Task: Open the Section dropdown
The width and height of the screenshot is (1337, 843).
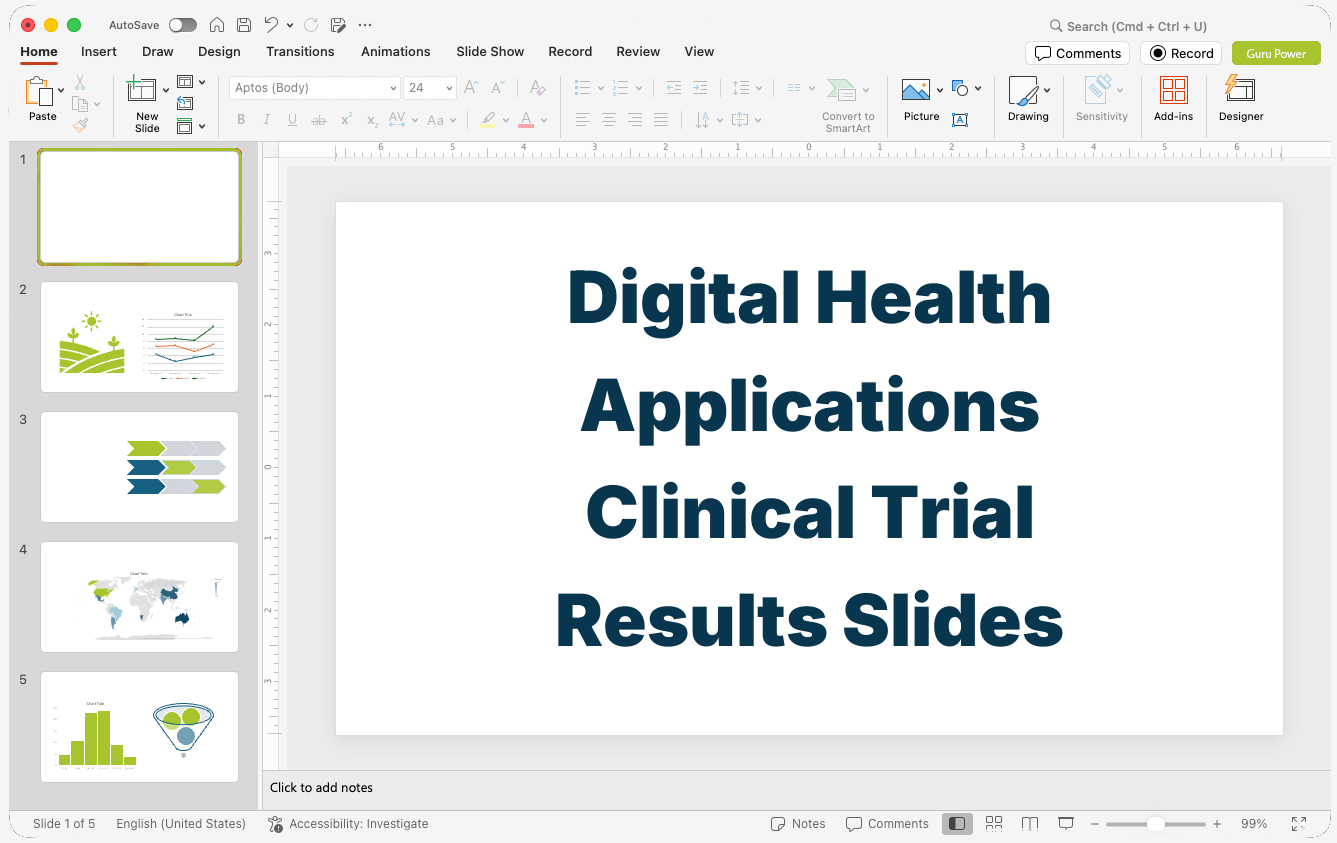Action: tap(190, 126)
